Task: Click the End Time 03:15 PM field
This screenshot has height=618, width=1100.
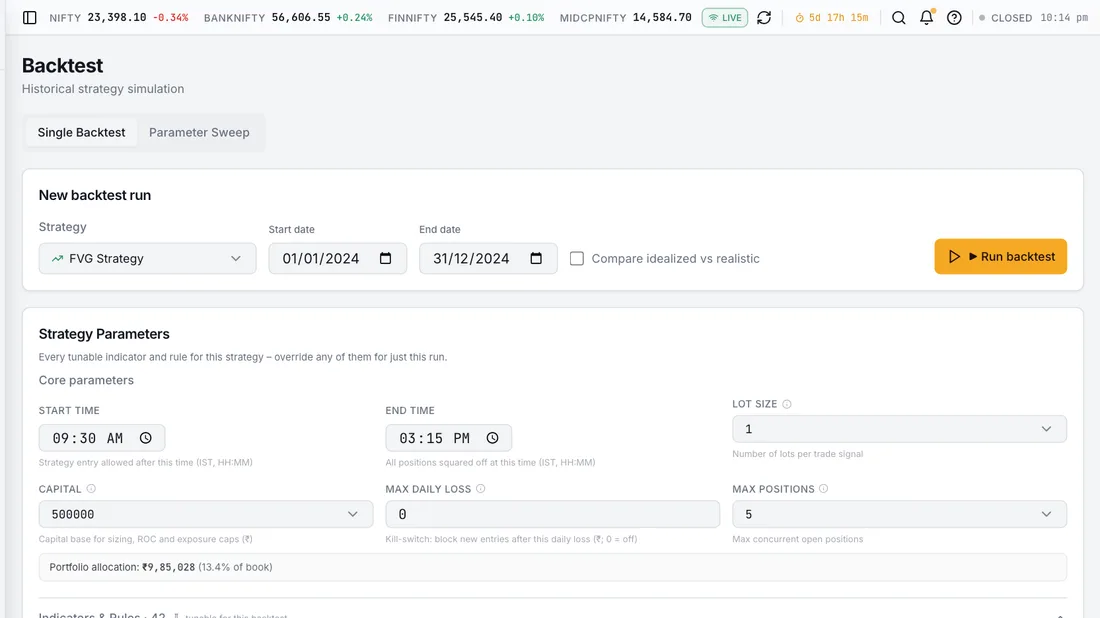Action: 448,438
